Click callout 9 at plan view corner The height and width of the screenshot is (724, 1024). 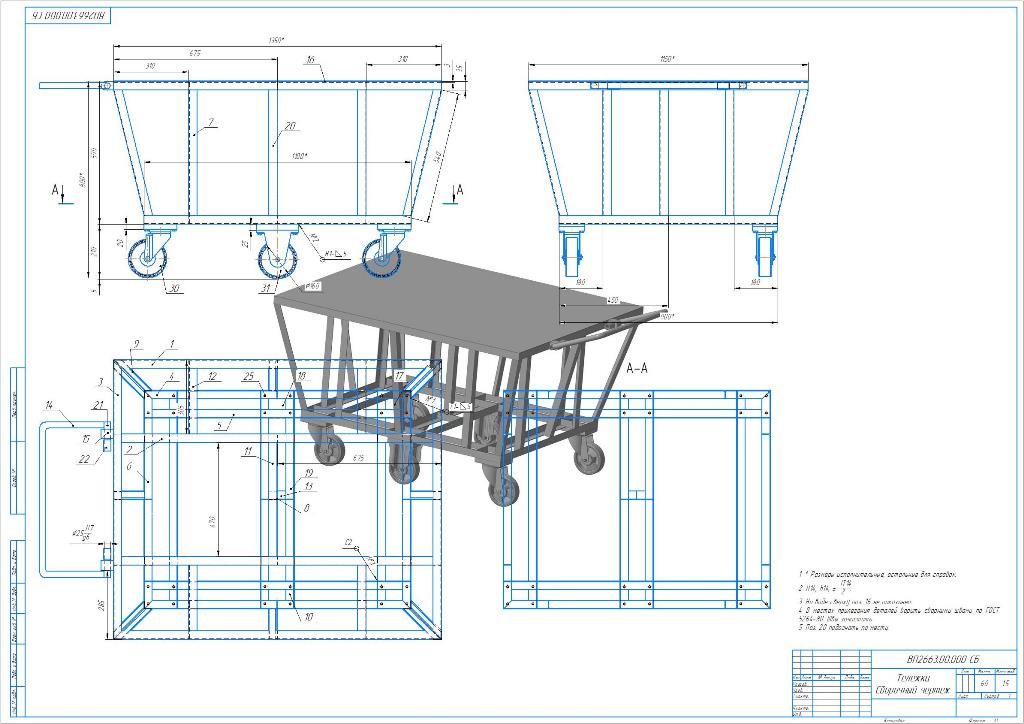point(136,344)
